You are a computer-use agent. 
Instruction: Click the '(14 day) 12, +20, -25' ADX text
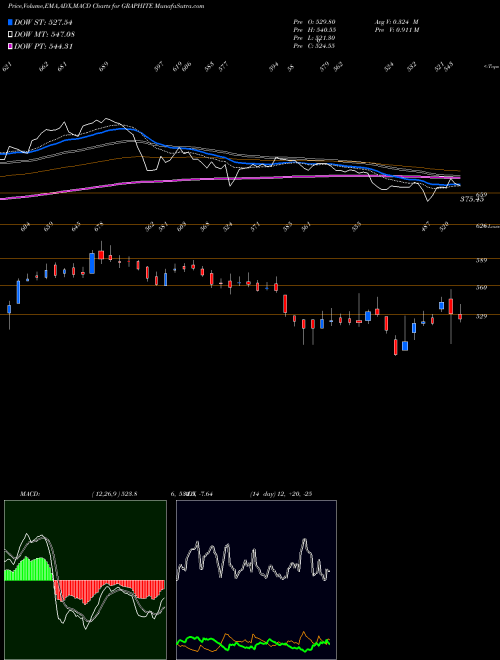[x=280, y=494]
